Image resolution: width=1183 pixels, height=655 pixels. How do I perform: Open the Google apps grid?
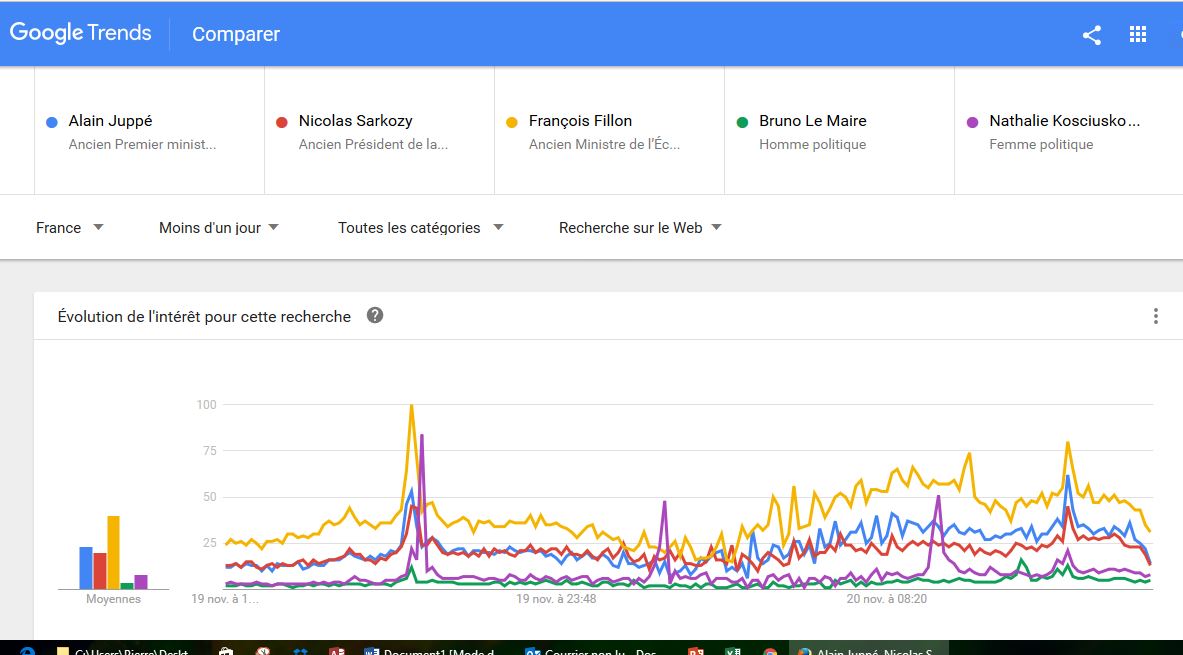coord(1137,35)
